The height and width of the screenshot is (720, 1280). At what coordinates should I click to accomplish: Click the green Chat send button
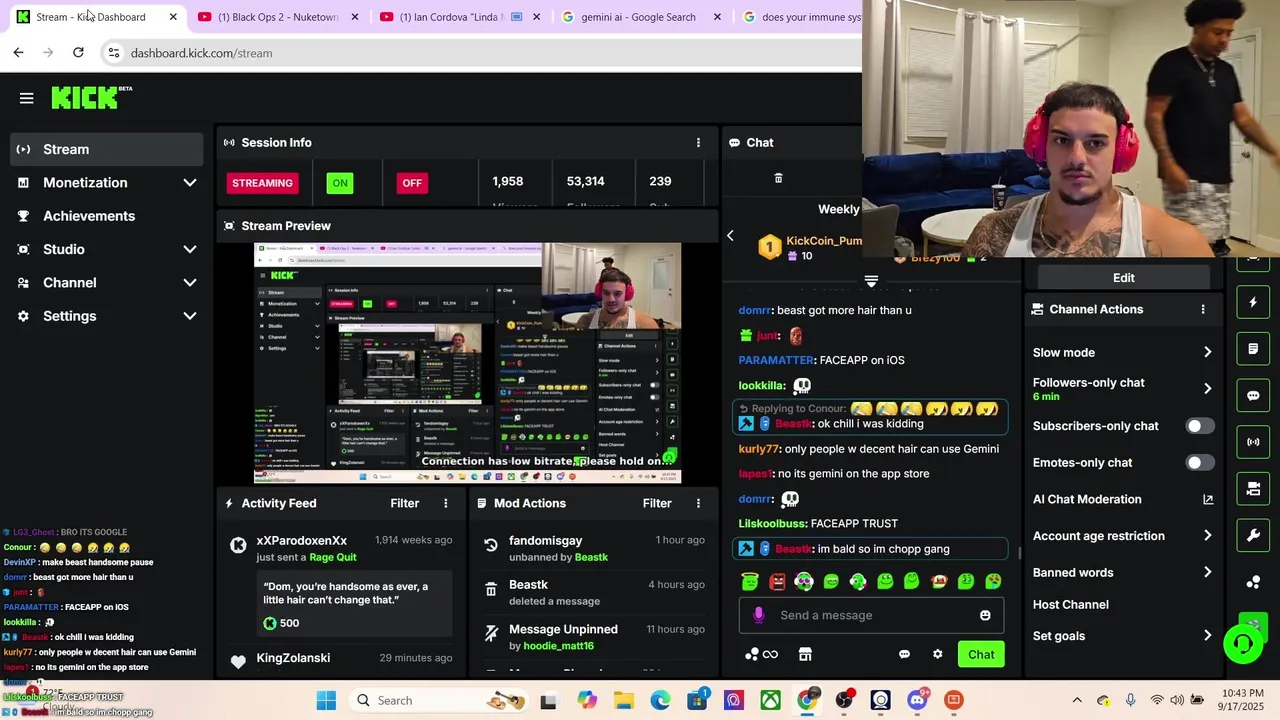click(x=981, y=654)
